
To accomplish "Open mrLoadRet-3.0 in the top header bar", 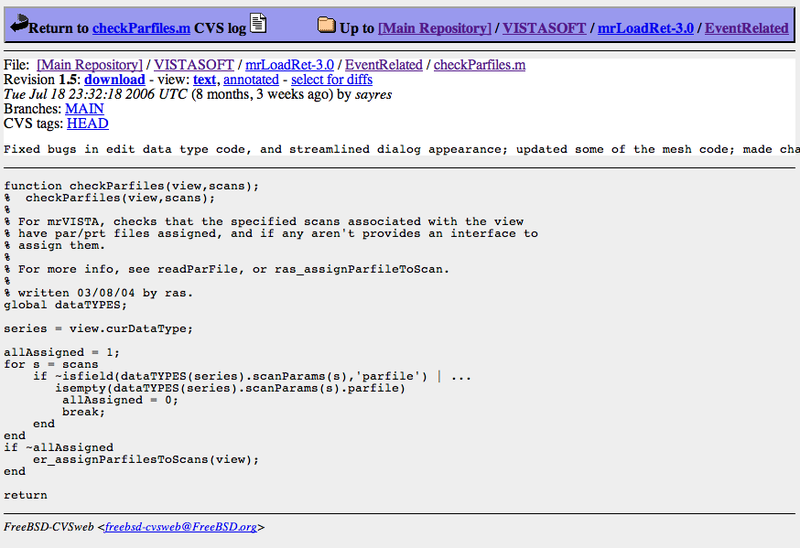I will (644, 29).
